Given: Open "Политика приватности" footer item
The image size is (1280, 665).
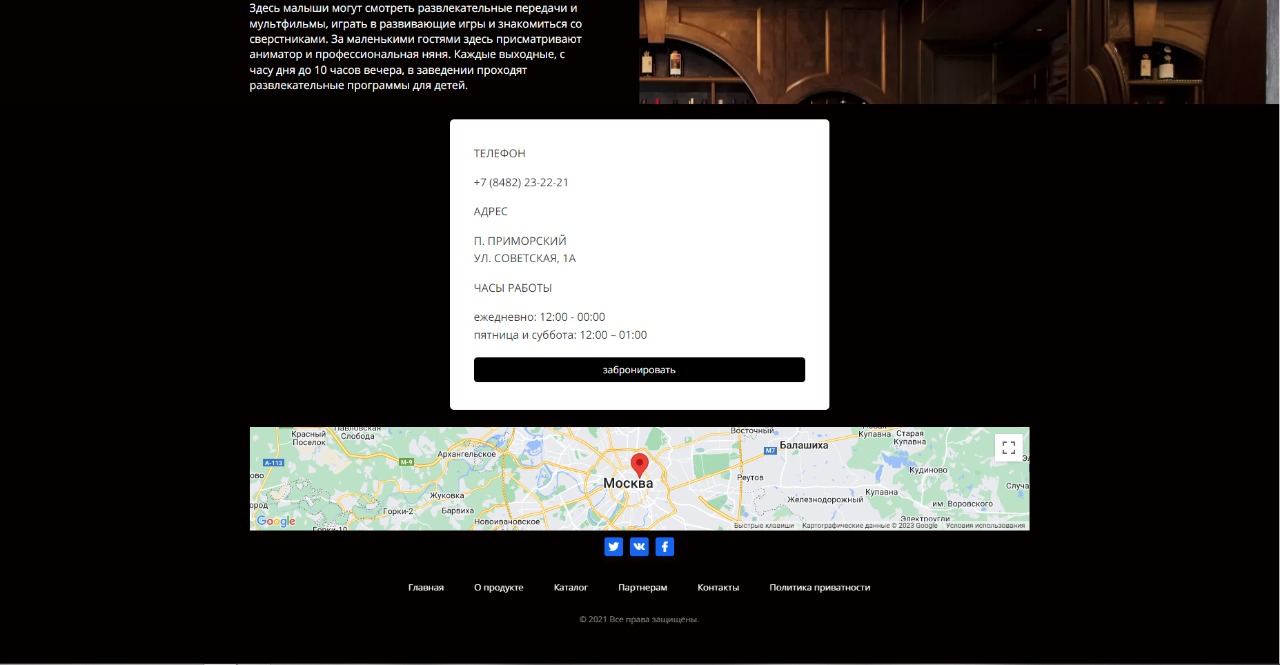Looking at the screenshot, I should pos(820,588).
